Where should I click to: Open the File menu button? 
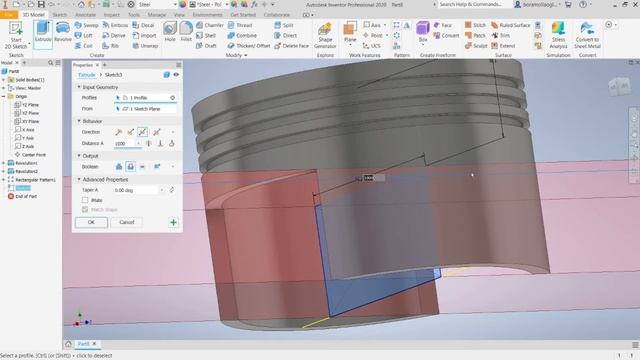pos(9,15)
